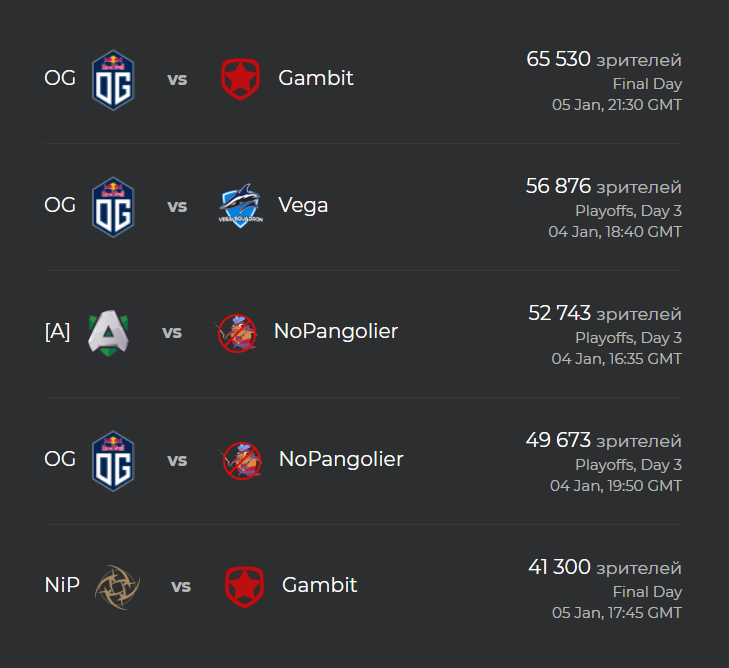The width and height of the screenshot is (729, 668).
Task: Click the 05 Jan, 17:45 GMT date
Action: point(617,613)
